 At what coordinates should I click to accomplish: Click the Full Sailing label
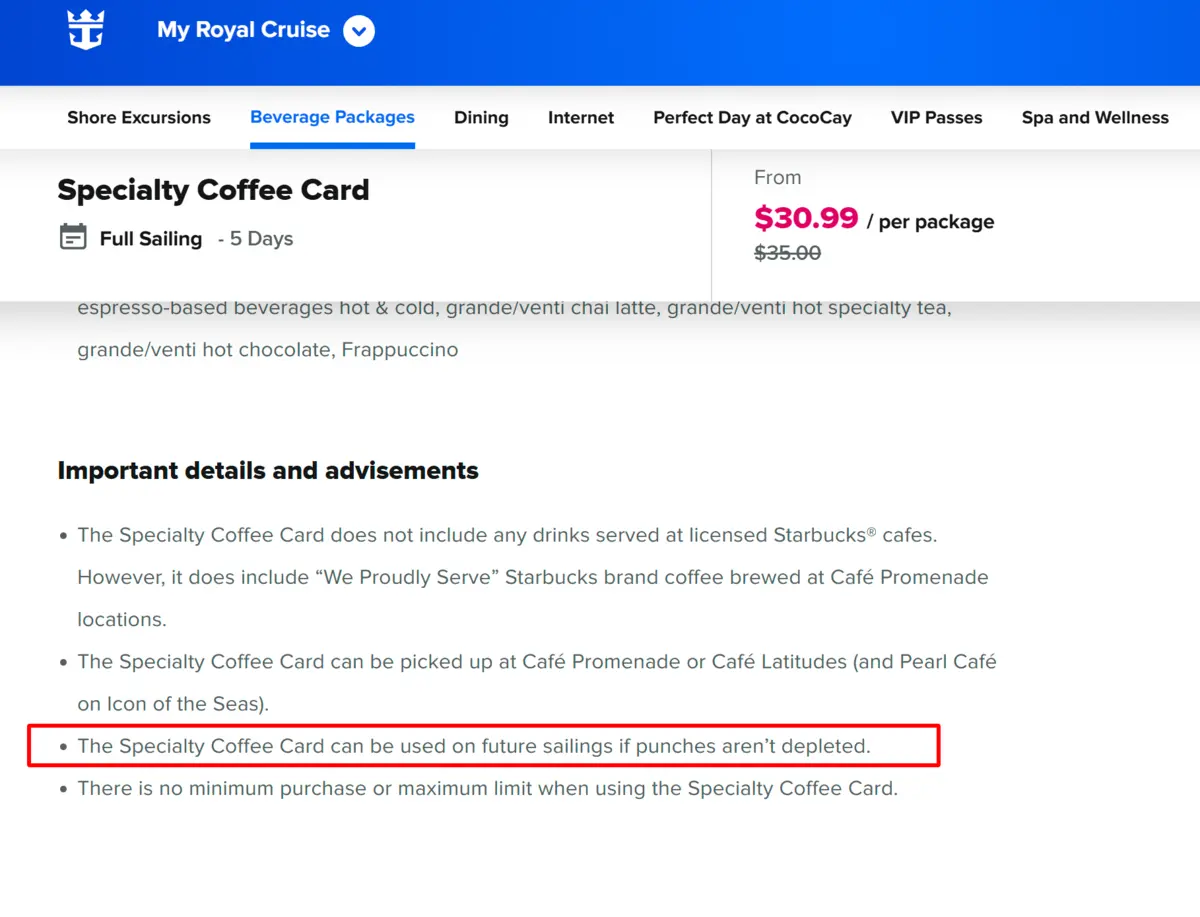click(151, 239)
